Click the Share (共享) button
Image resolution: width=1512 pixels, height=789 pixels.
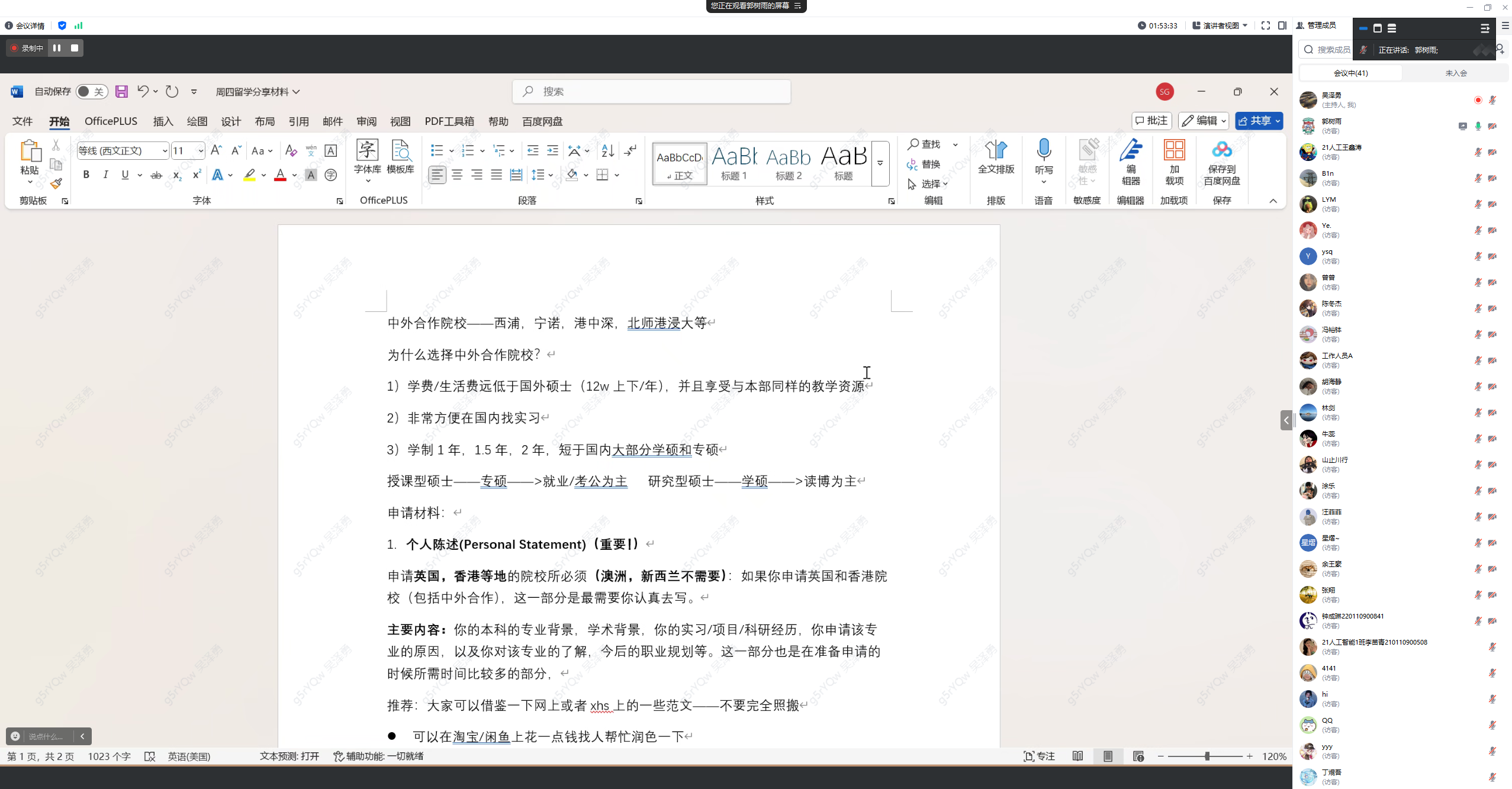coord(1254,121)
